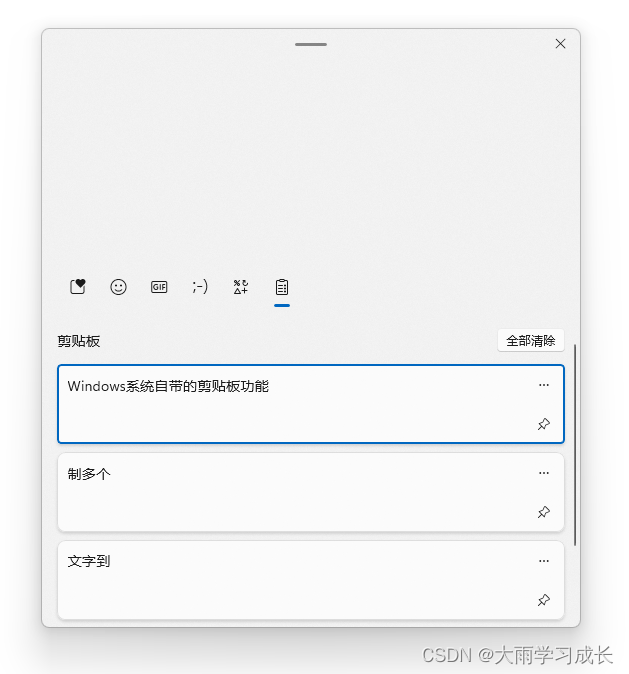Paste the 文字到 clipboard entry
This screenshot has width=629, height=674.
(311, 580)
